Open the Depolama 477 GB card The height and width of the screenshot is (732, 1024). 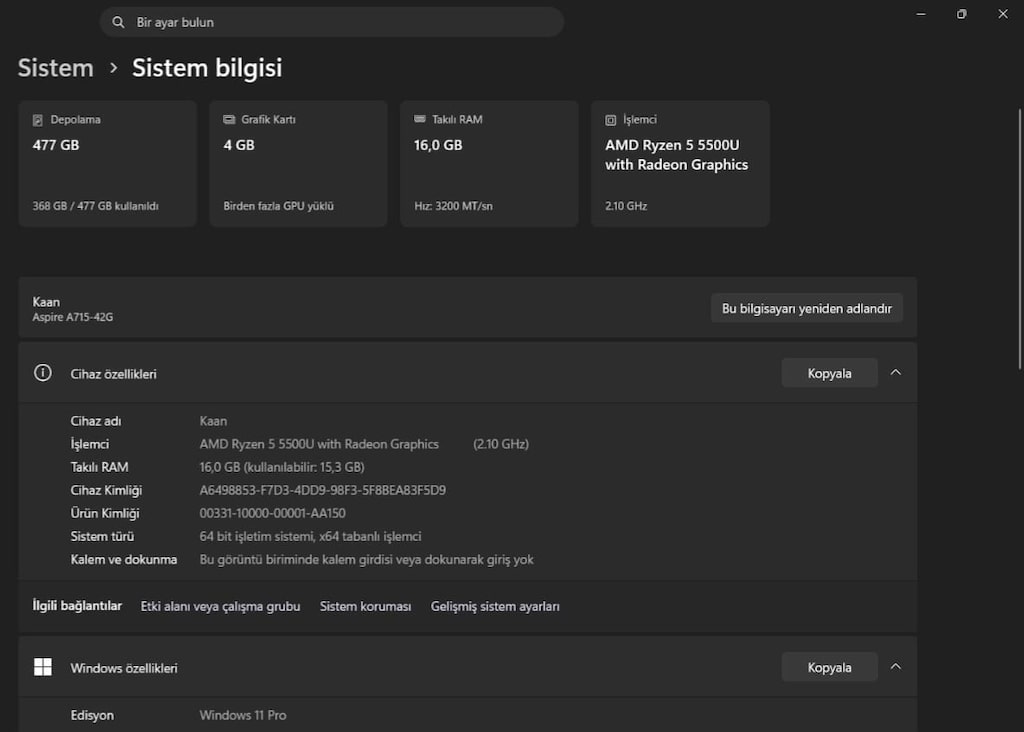[x=108, y=163]
